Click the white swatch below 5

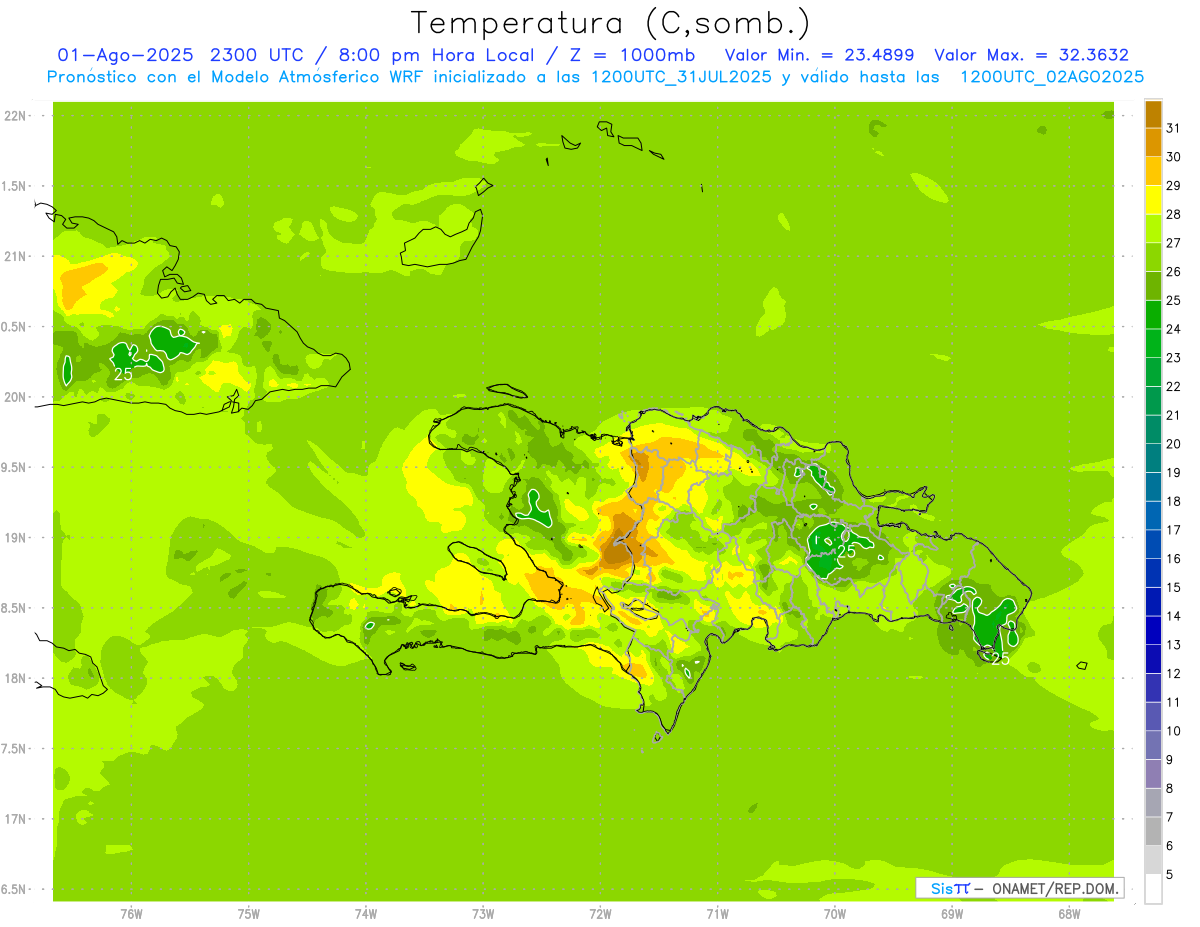coord(1153,889)
